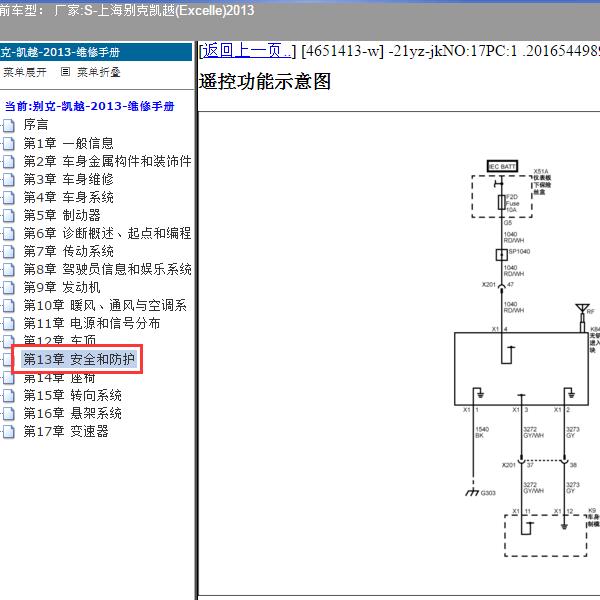Open 第5章 制动器

(62, 215)
